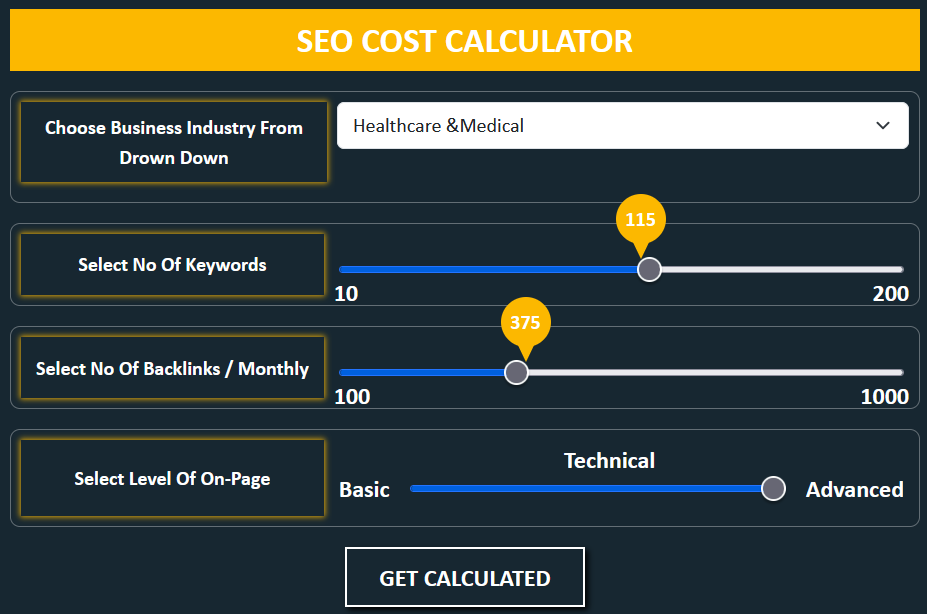The image size is (927, 614).
Task: Click the 100 minimum backlinks label
Action: click(x=352, y=397)
